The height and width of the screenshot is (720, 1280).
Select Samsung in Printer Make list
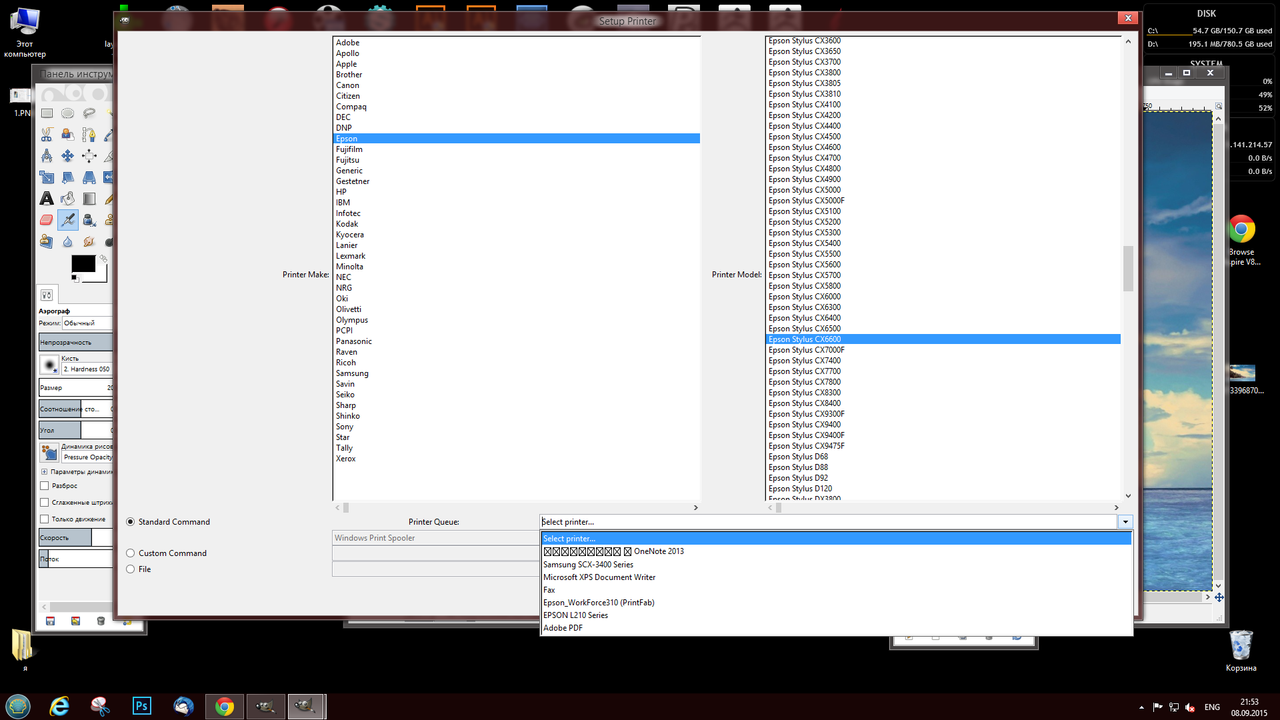pos(517,373)
